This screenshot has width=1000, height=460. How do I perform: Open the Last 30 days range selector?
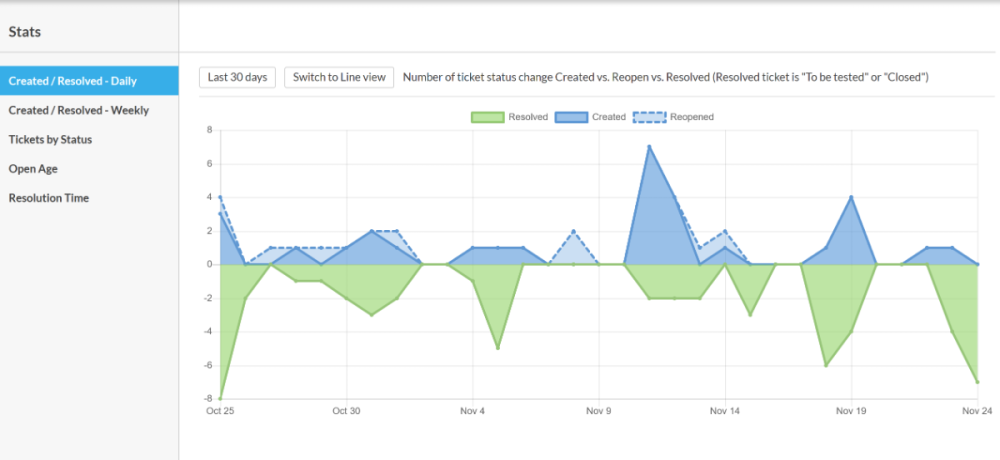(x=237, y=78)
